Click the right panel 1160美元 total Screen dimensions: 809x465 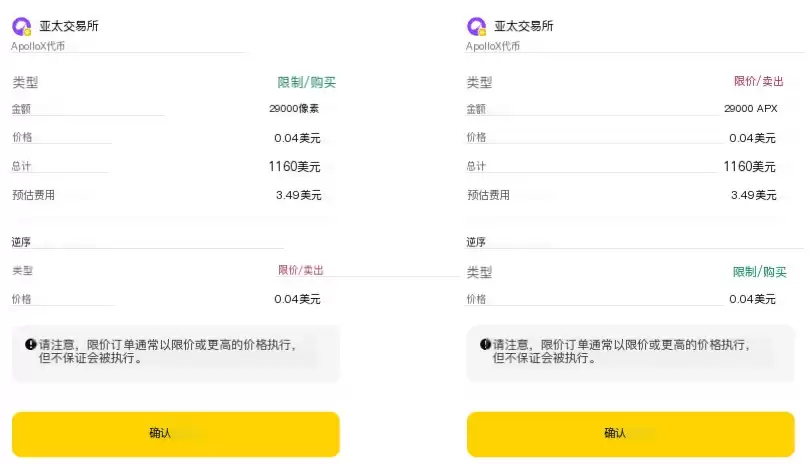point(749,166)
